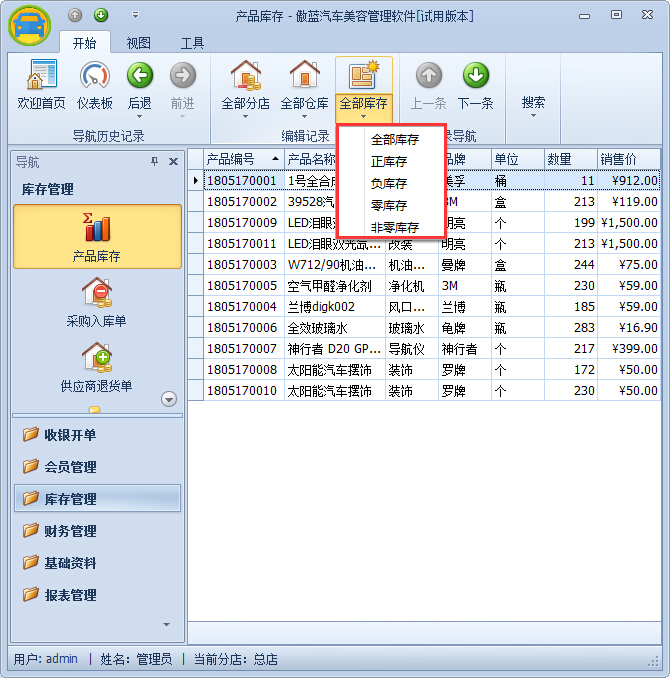Image resolution: width=670 pixels, height=678 pixels.
Task: Expand the 财务管理 navigation group
Action: (70, 531)
